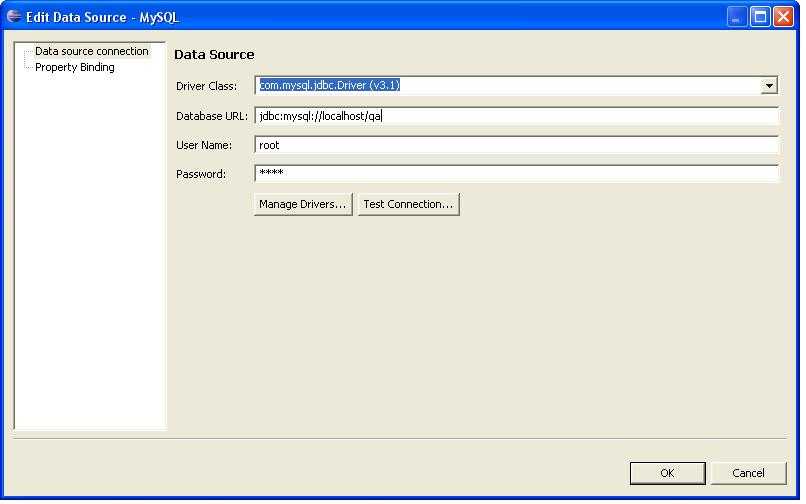Image resolution: width=806 pixels, height=504 pixels.
Task: Maximize the Edit Data Source dialog
Action: click(760, 17)
